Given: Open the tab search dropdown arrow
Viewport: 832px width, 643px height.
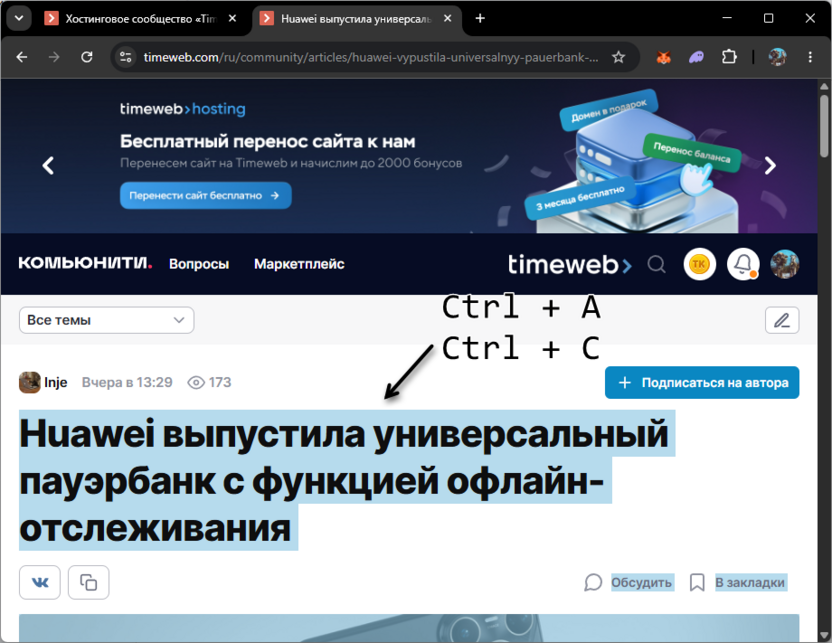Looking at the screenshot, I should click(x=19, y=19).
